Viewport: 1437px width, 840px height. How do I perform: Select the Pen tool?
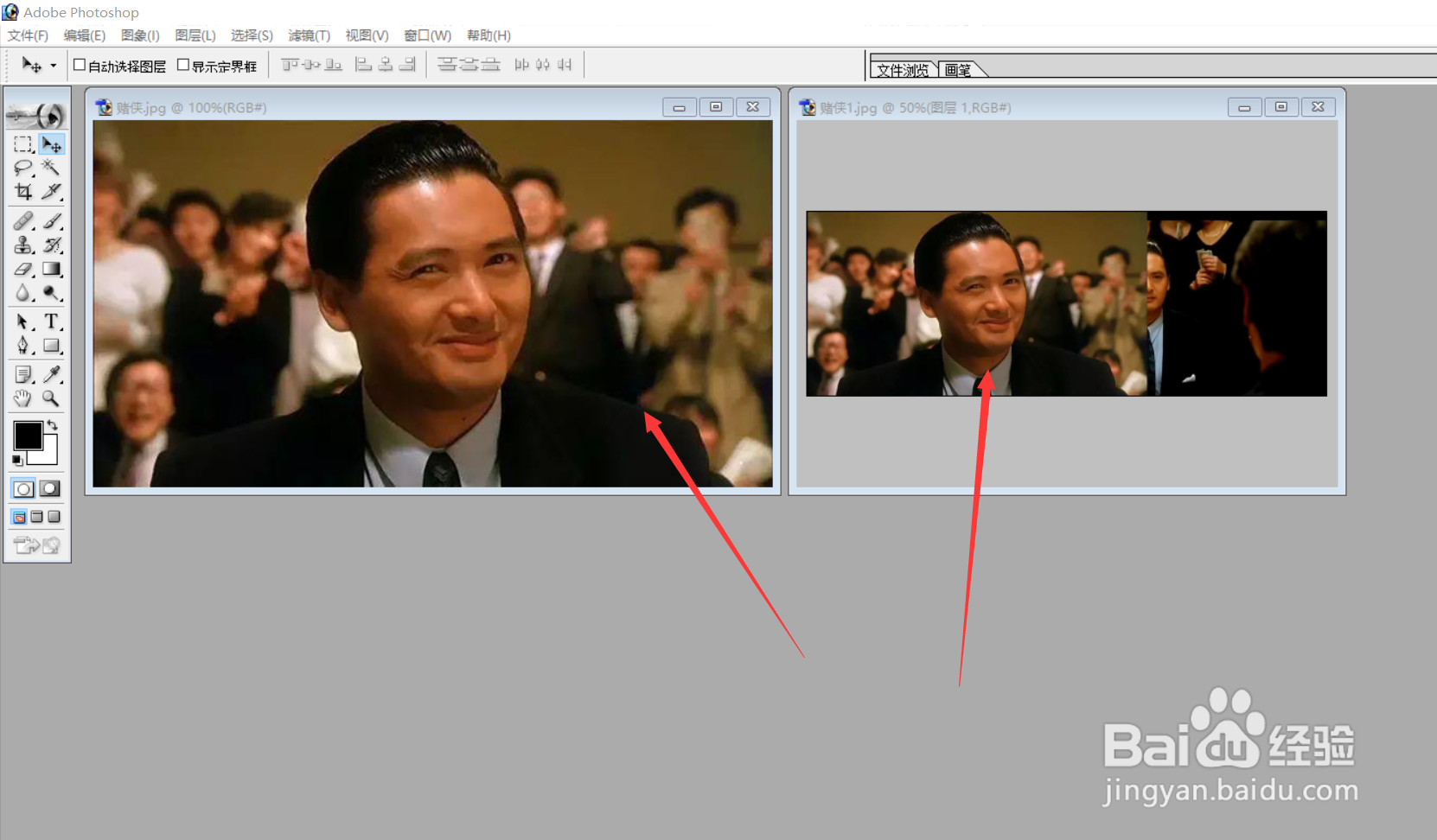[23, 346]
